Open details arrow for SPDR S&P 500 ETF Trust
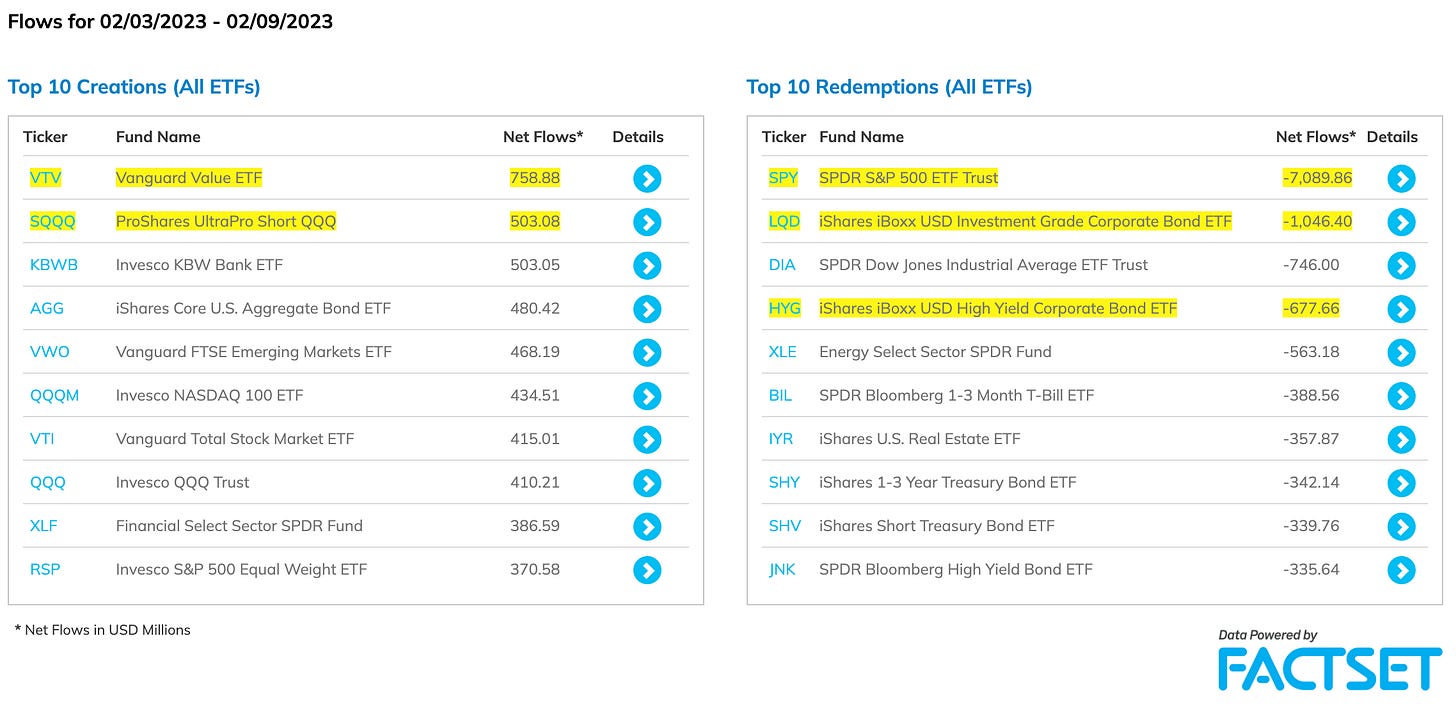1456x713 pixels. (1401, 179)
